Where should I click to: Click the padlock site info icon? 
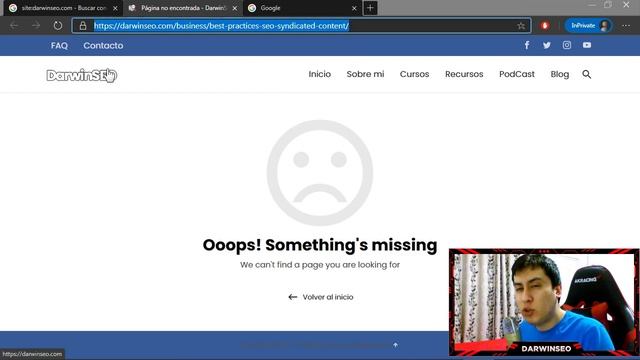coord(83,26)
